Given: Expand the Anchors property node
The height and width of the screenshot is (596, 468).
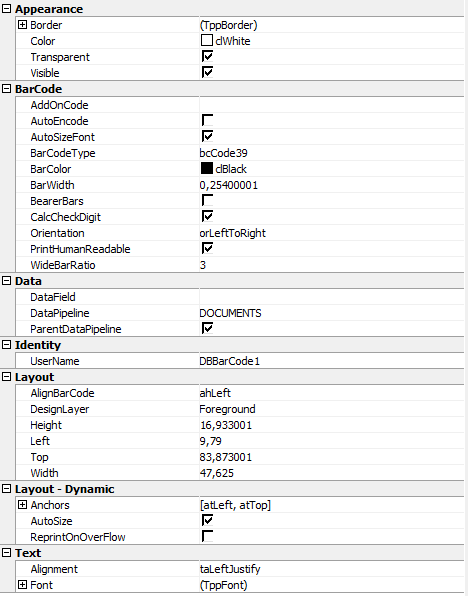Looking at the screenshot, I should coord(22,505).
